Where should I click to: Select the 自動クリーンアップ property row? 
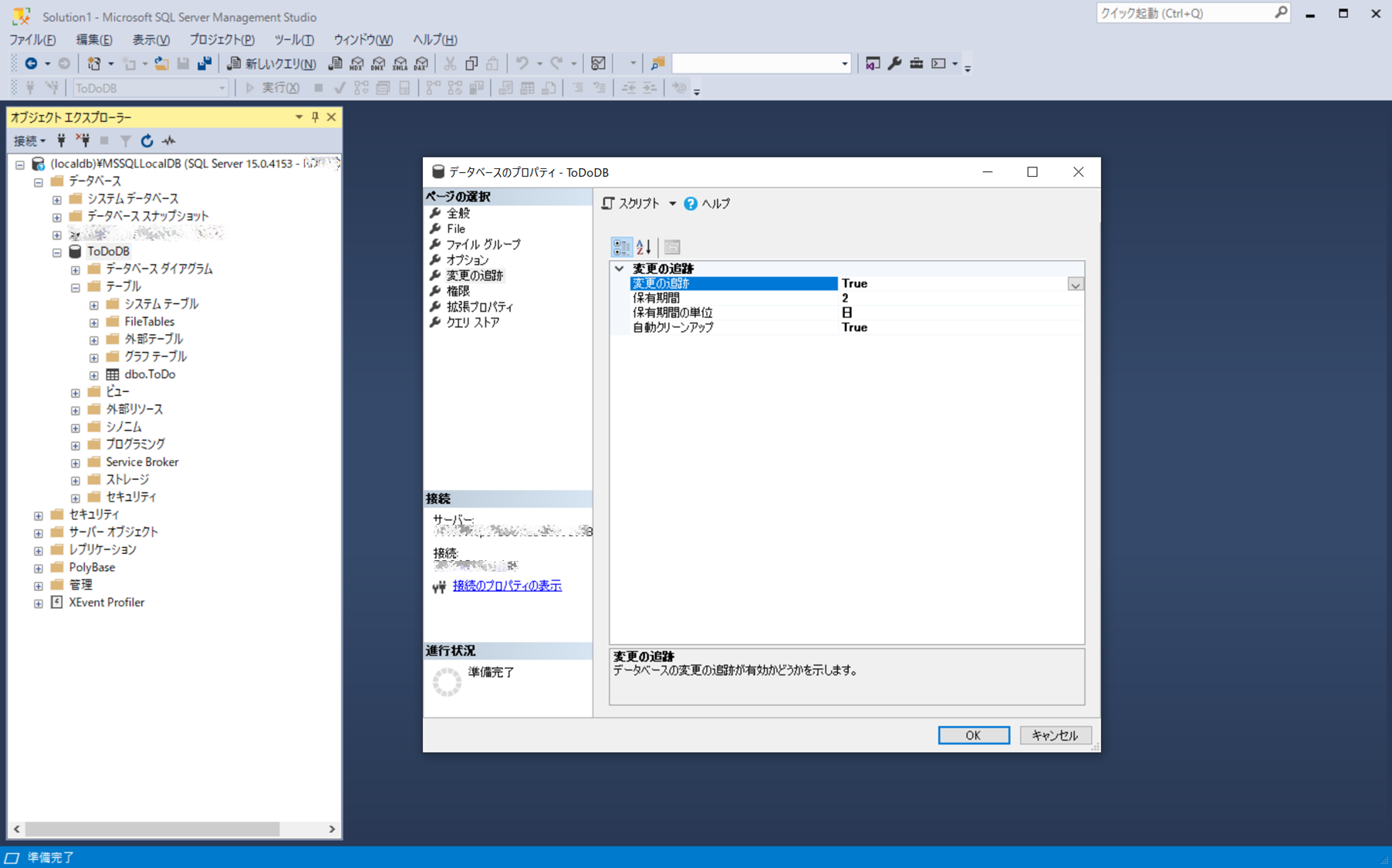[x=856, y=327]
